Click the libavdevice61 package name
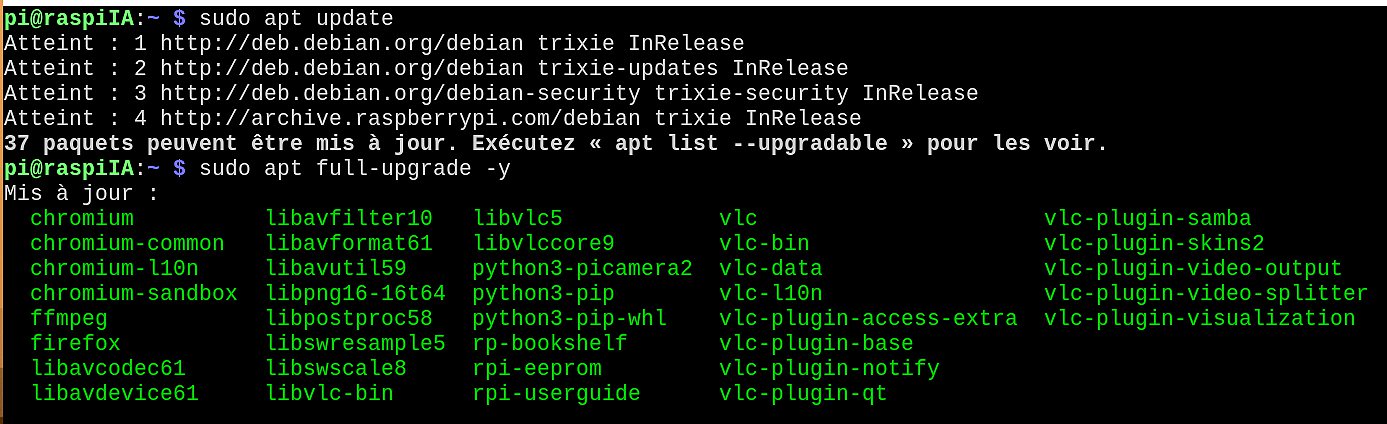The image size is (1387, 424). pyautogui.click(x=114, y=393)
